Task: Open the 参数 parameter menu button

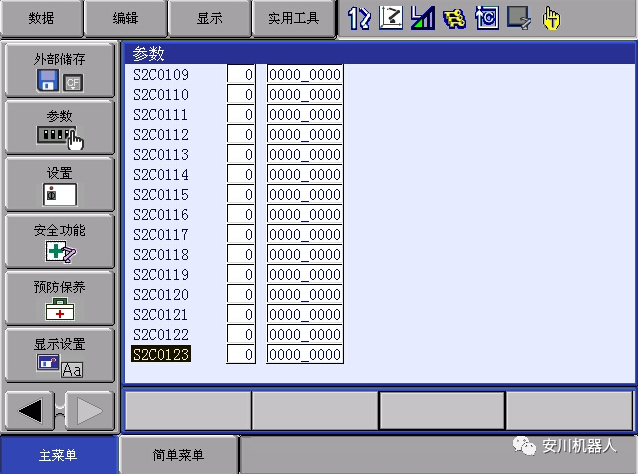Action: click(59, 127)
